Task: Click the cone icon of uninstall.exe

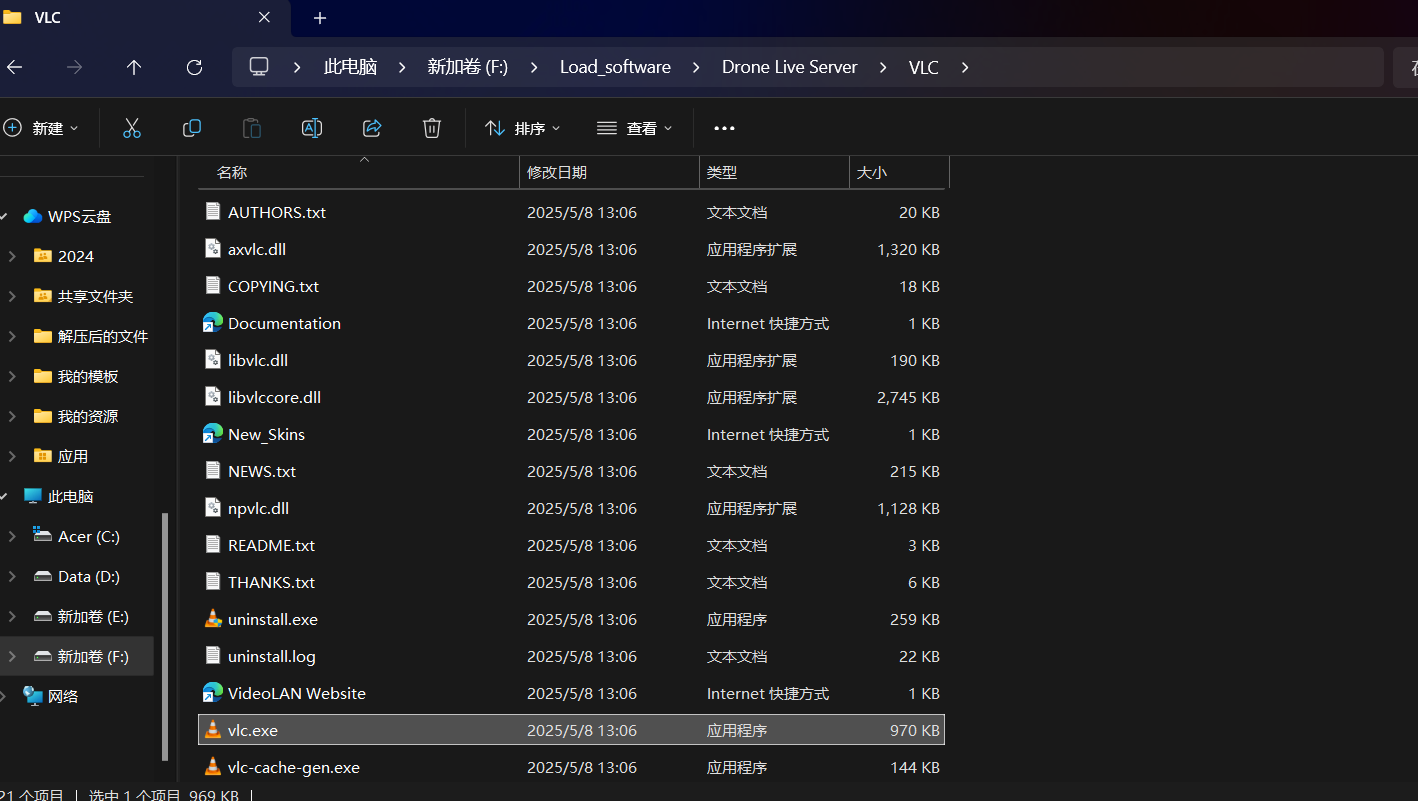Action: (x=212, y=619)
